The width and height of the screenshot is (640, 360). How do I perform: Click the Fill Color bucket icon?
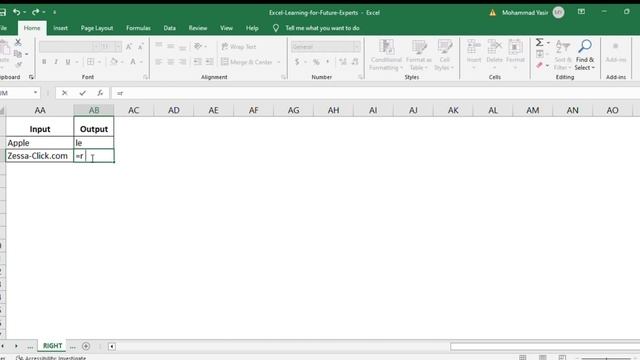click(114, 62)
